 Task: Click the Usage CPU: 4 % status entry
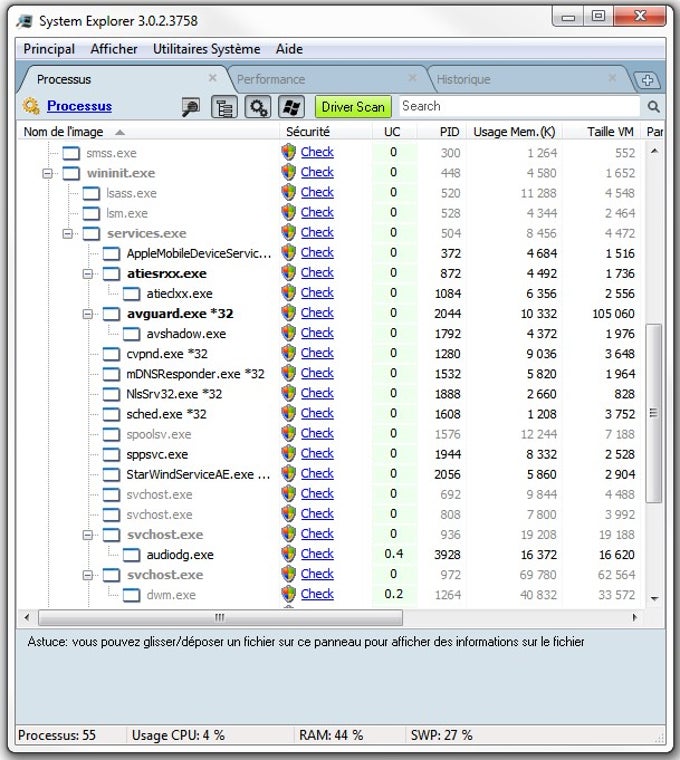pyautogui.click(x=178, y=735)
